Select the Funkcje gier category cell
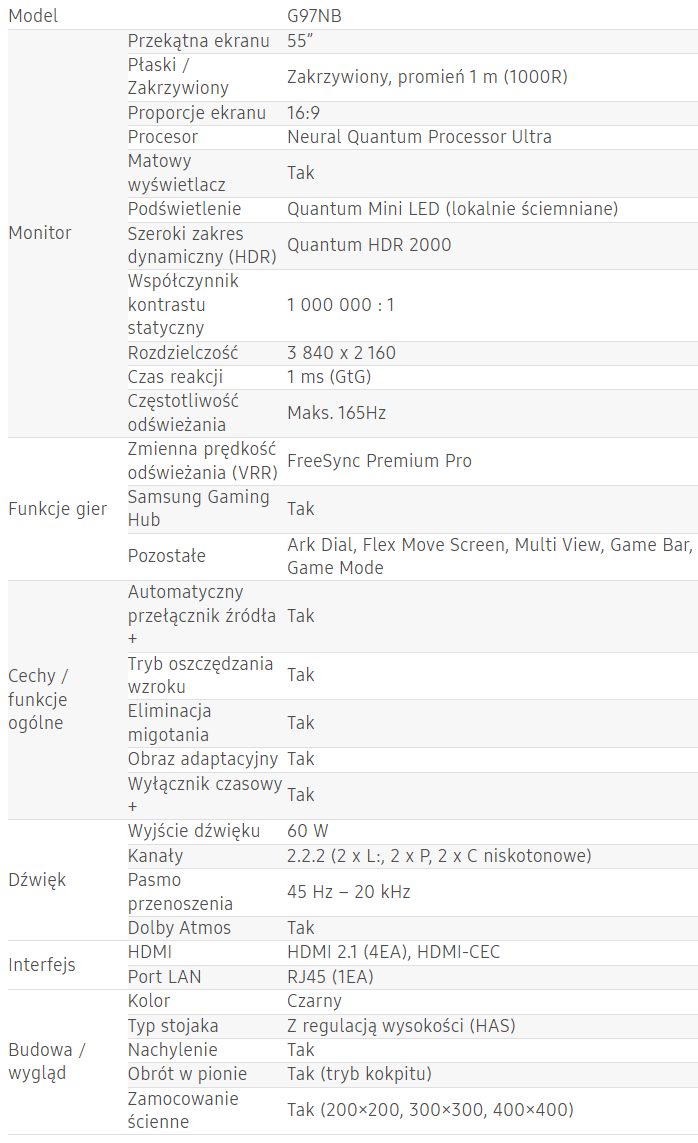The width and height of the screenshot is (698, 1143). tap(57, 508)
